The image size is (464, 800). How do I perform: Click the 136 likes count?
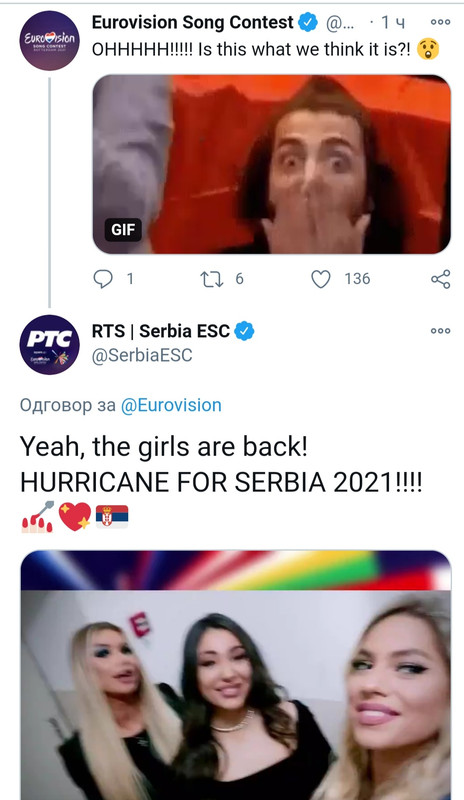(357, 279)
